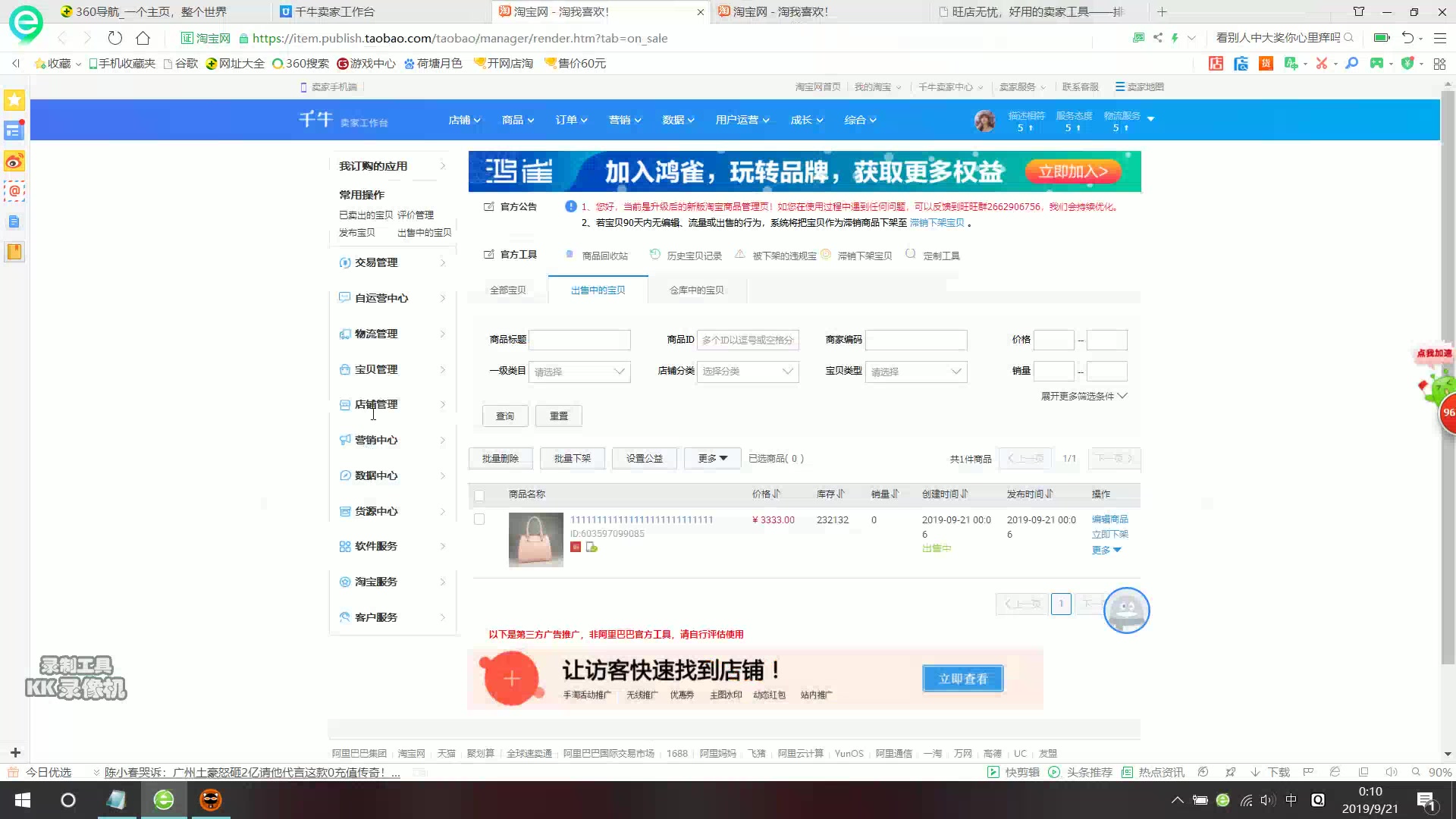Open the 订单 top menu

571,120
